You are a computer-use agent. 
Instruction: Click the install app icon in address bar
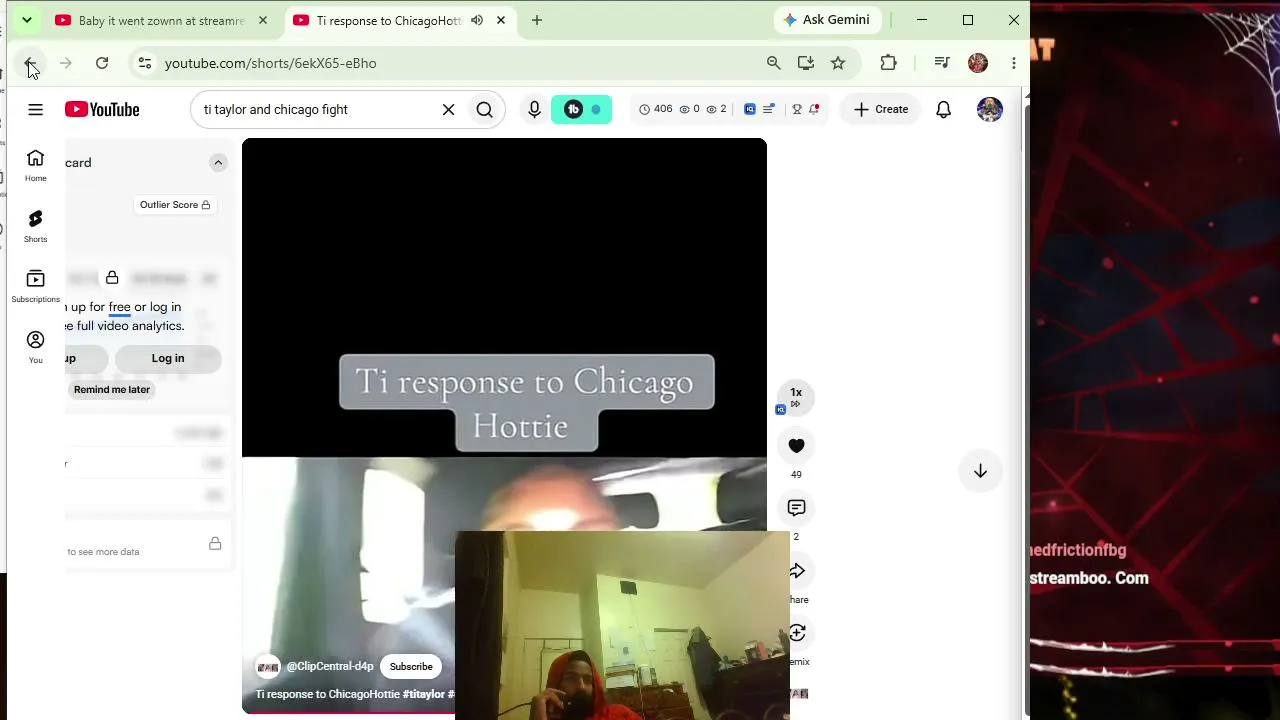806,63
